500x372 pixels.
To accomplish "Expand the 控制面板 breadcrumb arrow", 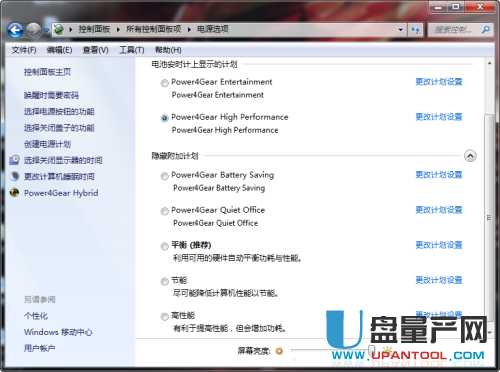I will [x=118, y=30].
